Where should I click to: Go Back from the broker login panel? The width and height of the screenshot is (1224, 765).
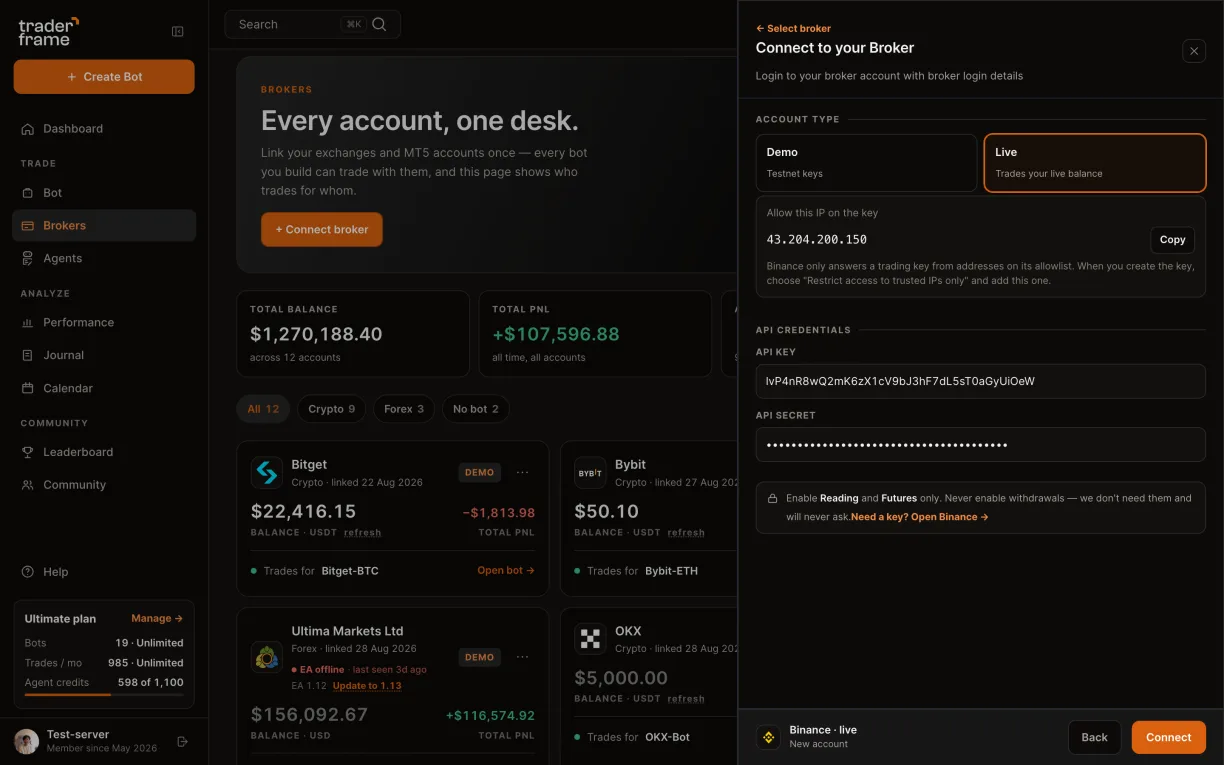(x=1094, y=737)
